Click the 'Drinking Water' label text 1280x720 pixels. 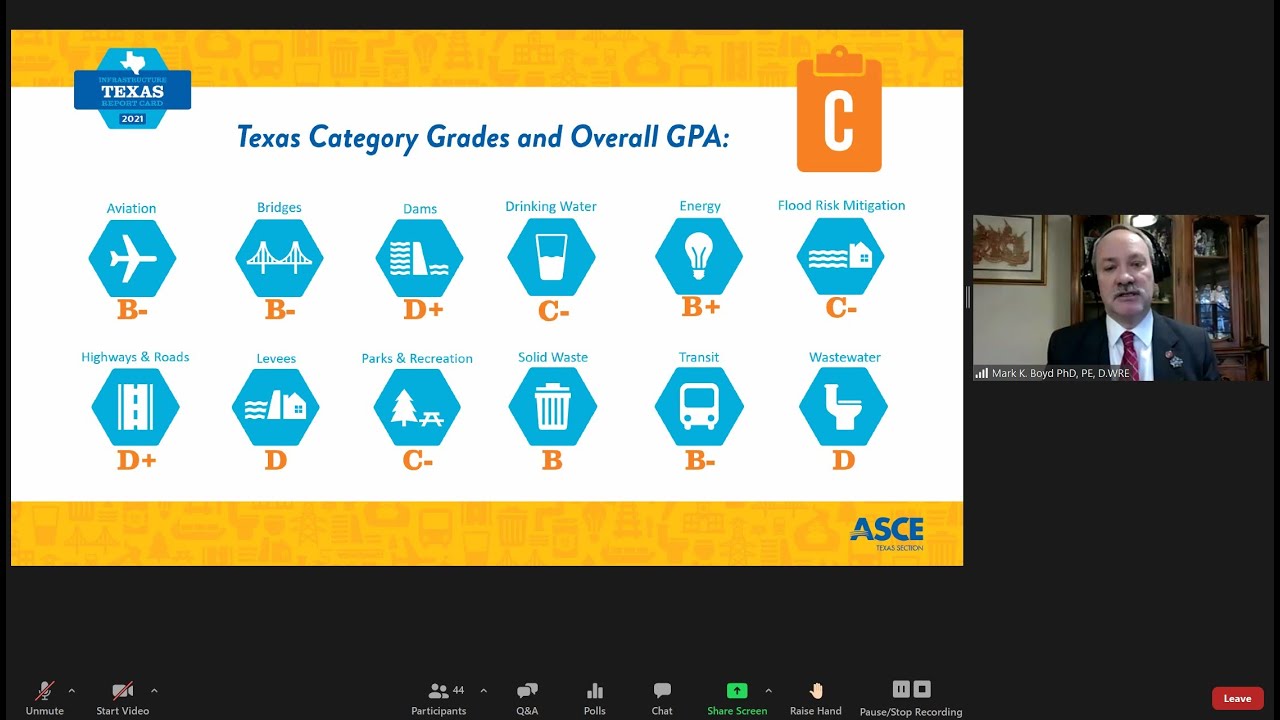(551, 206)
